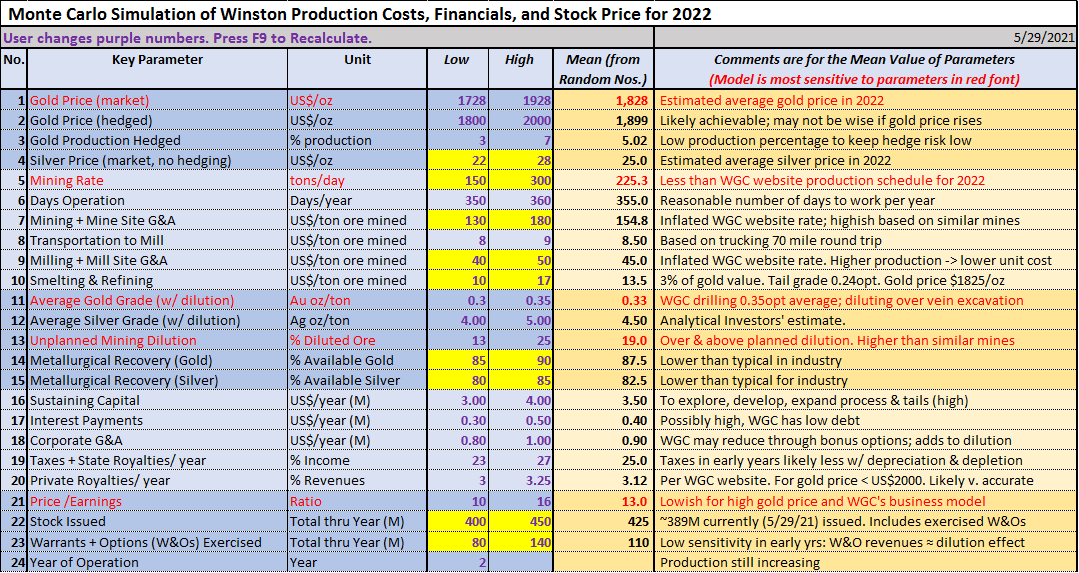Click the tons/day unit cell
Screen dimensions: 1079x573
click(357, 180)
